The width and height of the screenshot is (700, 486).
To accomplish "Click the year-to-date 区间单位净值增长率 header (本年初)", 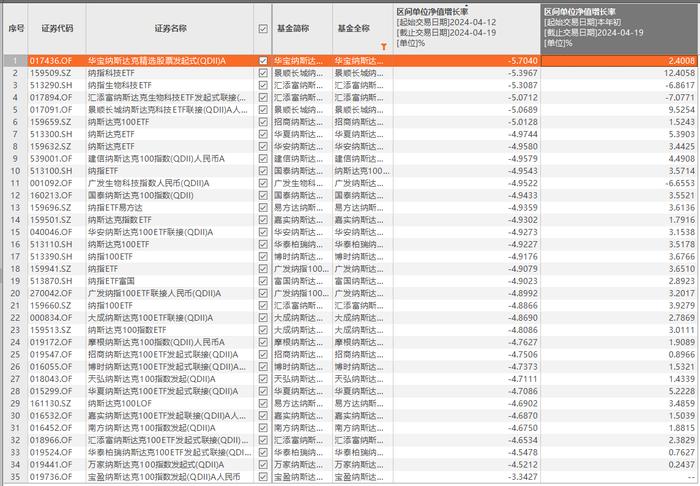I will pyautogui.click(x=619, y=29).
